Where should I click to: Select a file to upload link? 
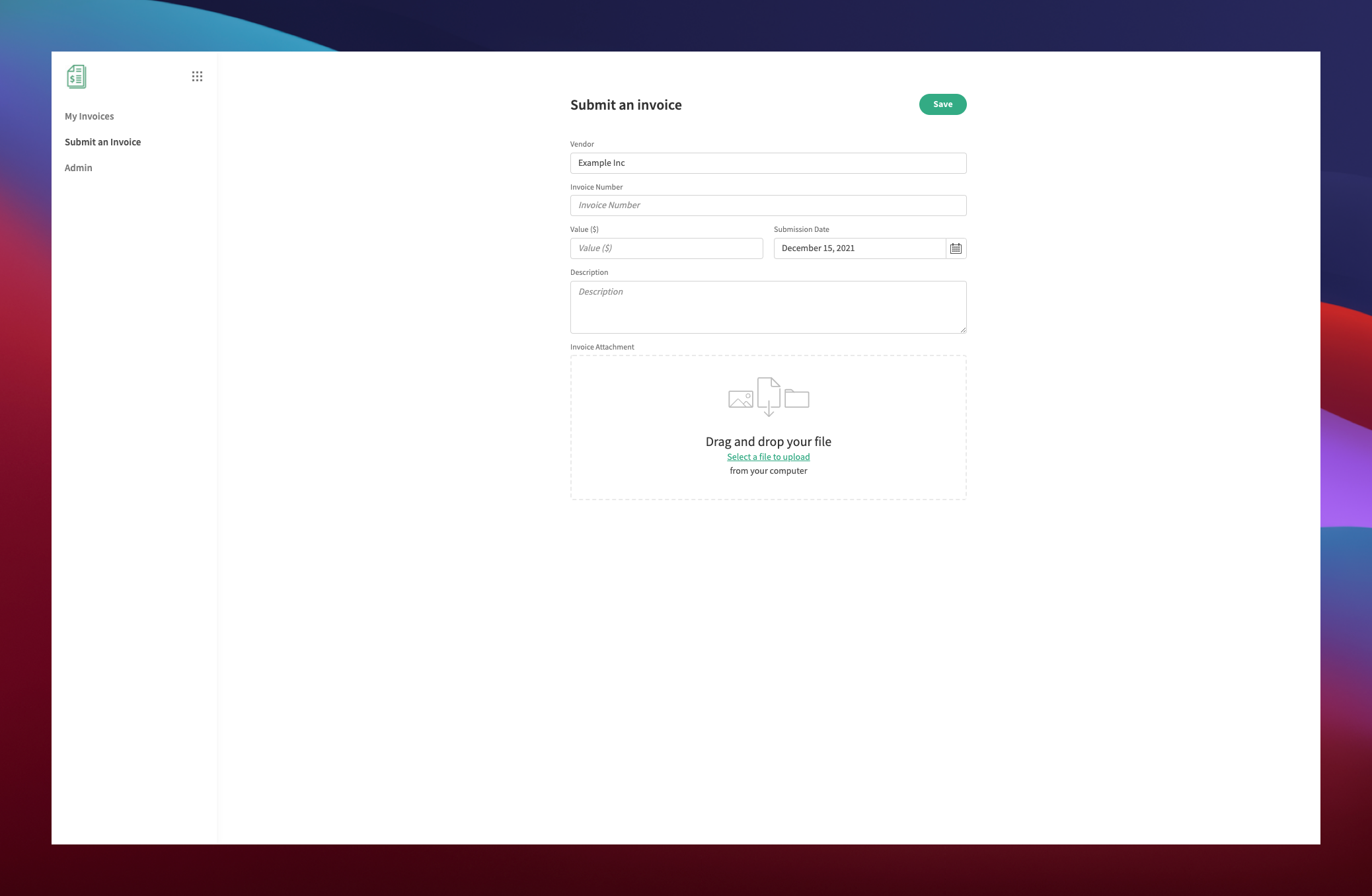click(768, 456)
